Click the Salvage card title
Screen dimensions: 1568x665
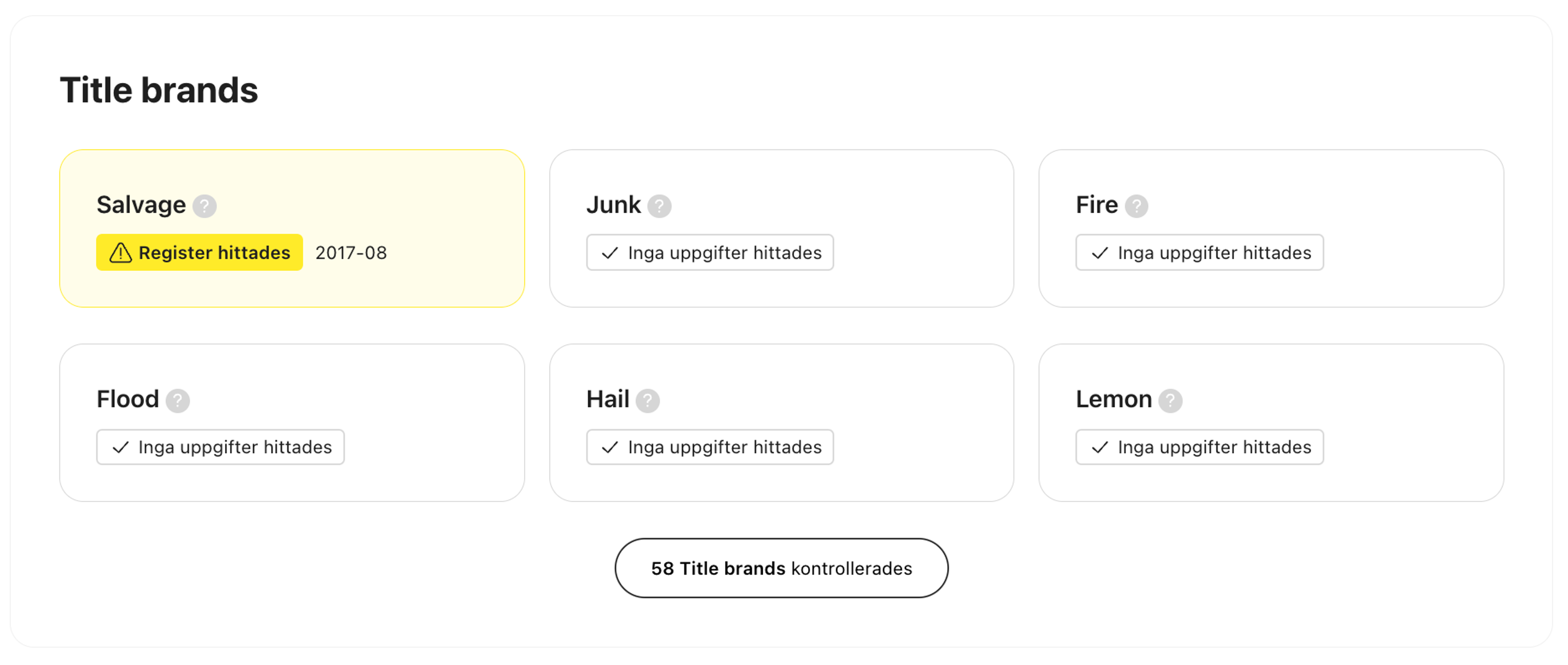pos(141,205)
